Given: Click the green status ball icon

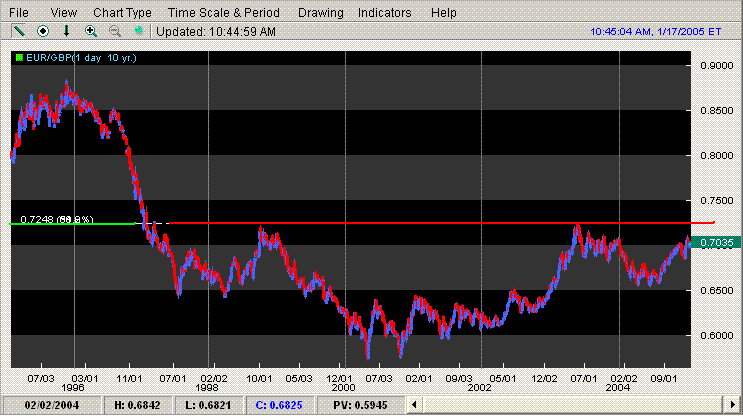Looking at the screenshot, I should click(138, 31).
